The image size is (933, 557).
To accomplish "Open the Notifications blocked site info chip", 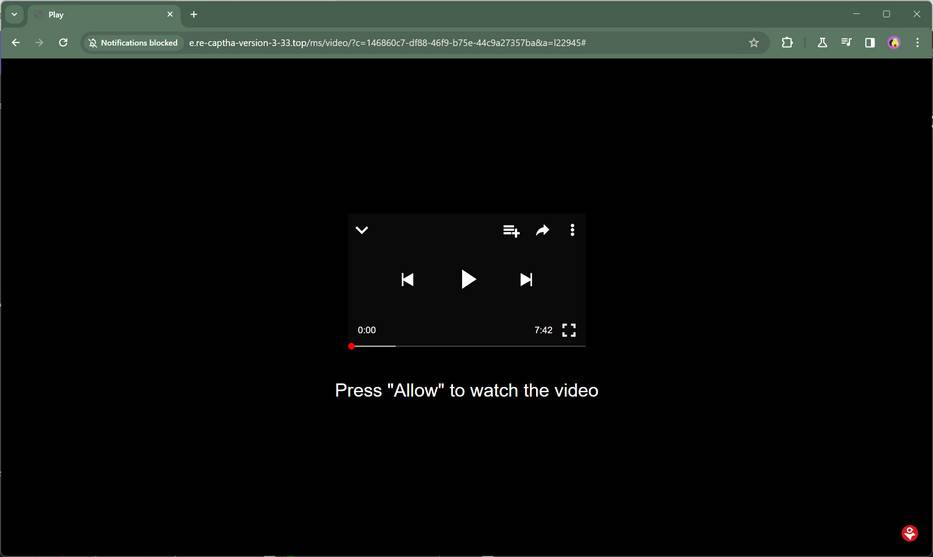I will click(x=133, y=43).
